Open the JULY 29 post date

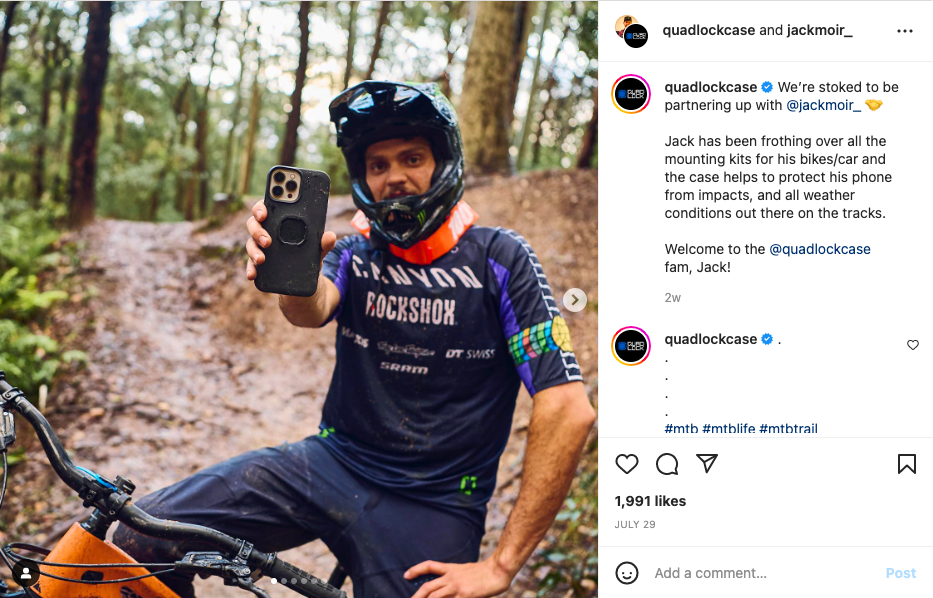coord(635,525)
